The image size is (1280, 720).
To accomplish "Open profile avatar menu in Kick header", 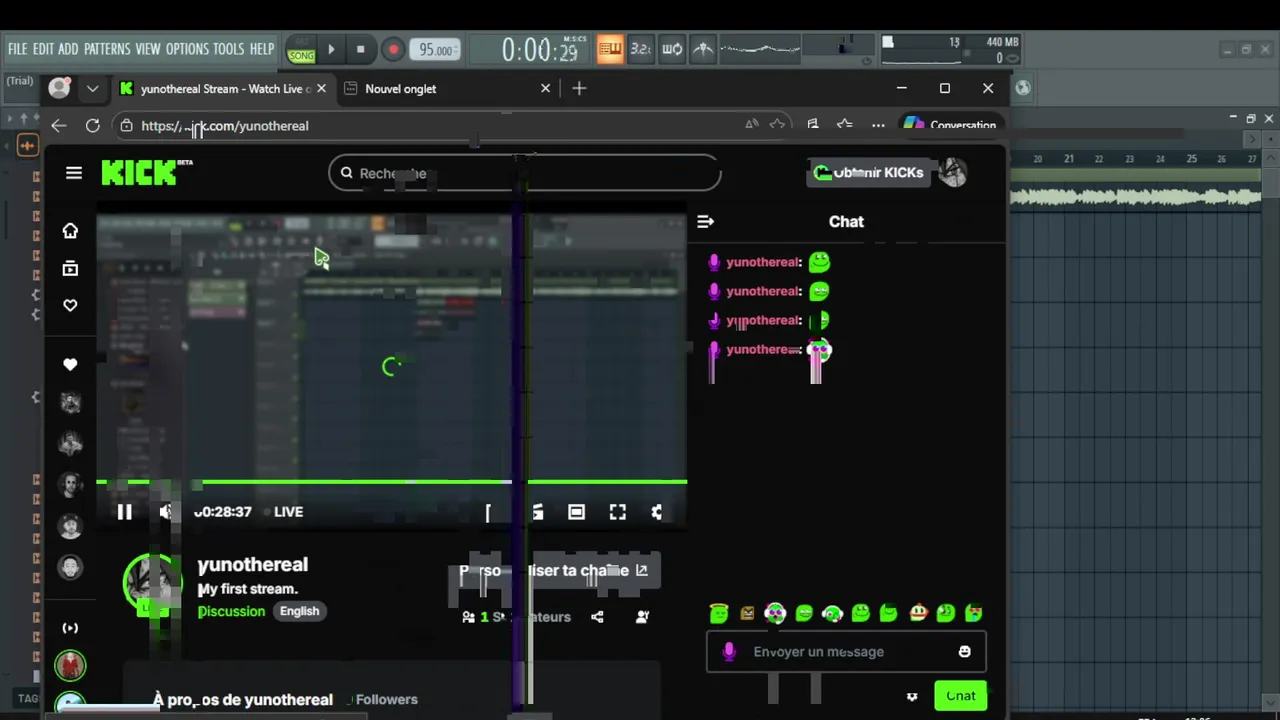I will [x=953, y=173].
